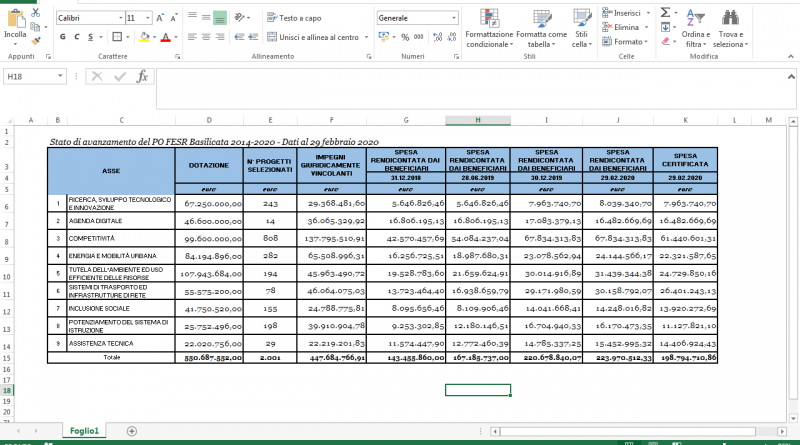Open underline style dropdown arrow
Image resolution: width=800 pixels, height=445 pixels.
(101, 37)
